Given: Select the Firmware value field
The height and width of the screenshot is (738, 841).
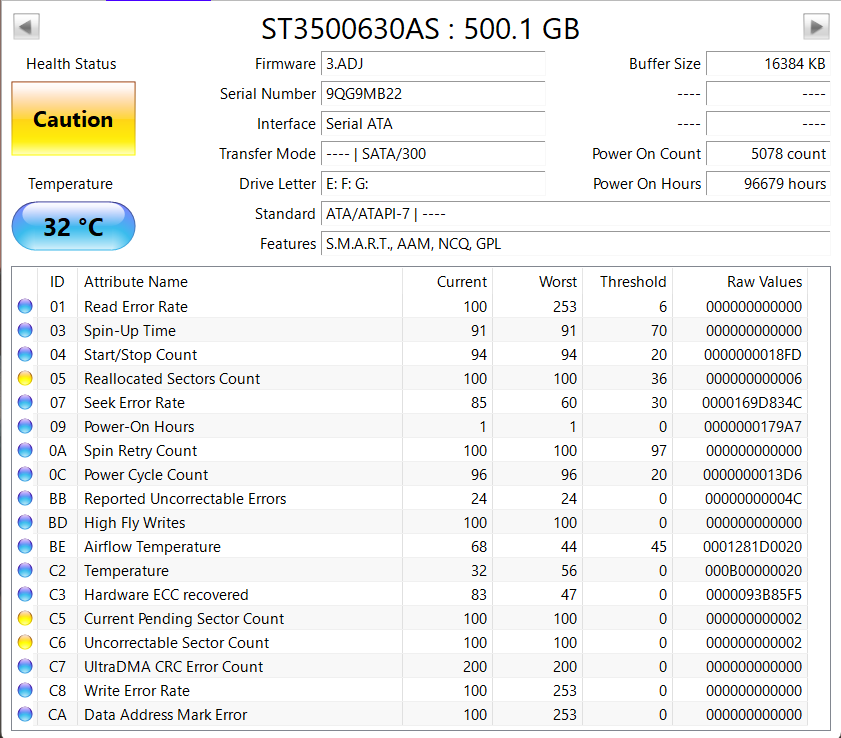Looking at the screenshot, I should [x=432, y=64].
